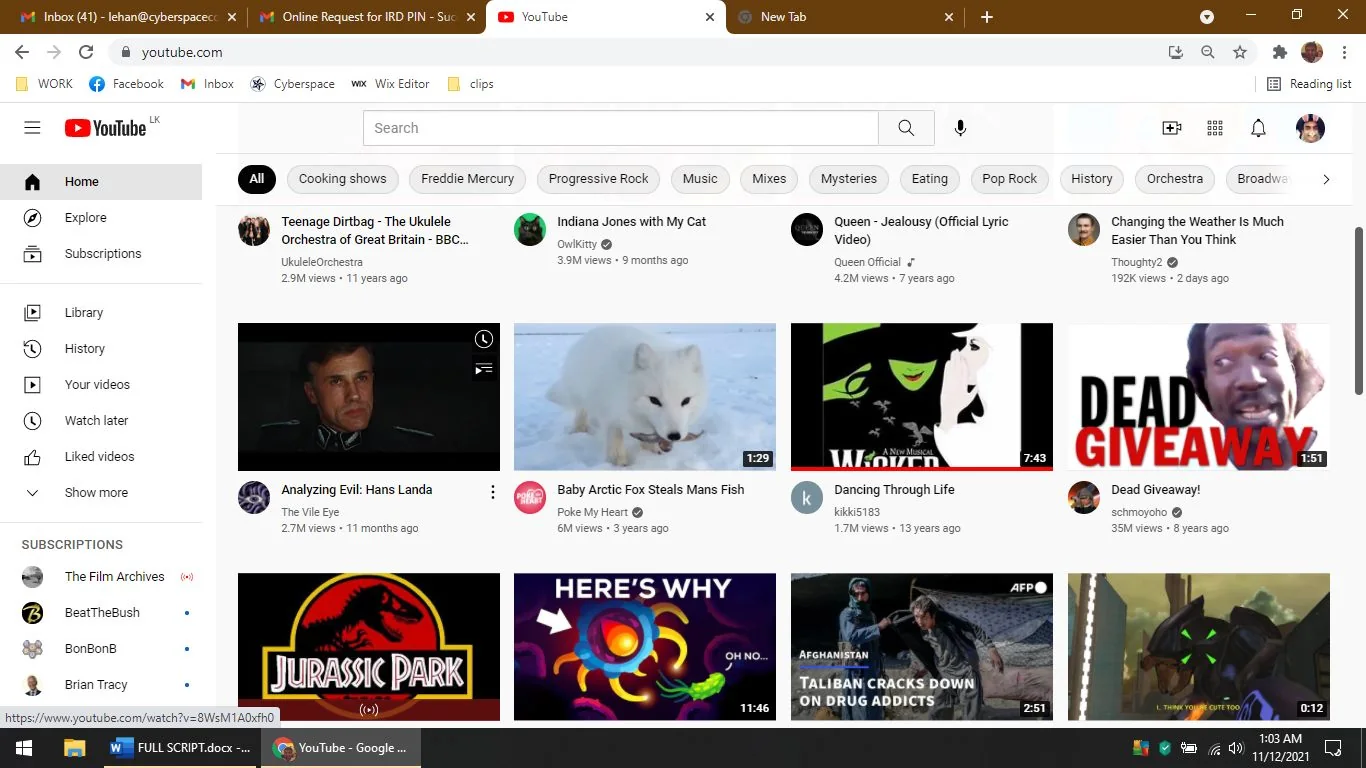Go to Explore in sidebar
Viewport: 1366px width, 768px height.
coord(101,218)
